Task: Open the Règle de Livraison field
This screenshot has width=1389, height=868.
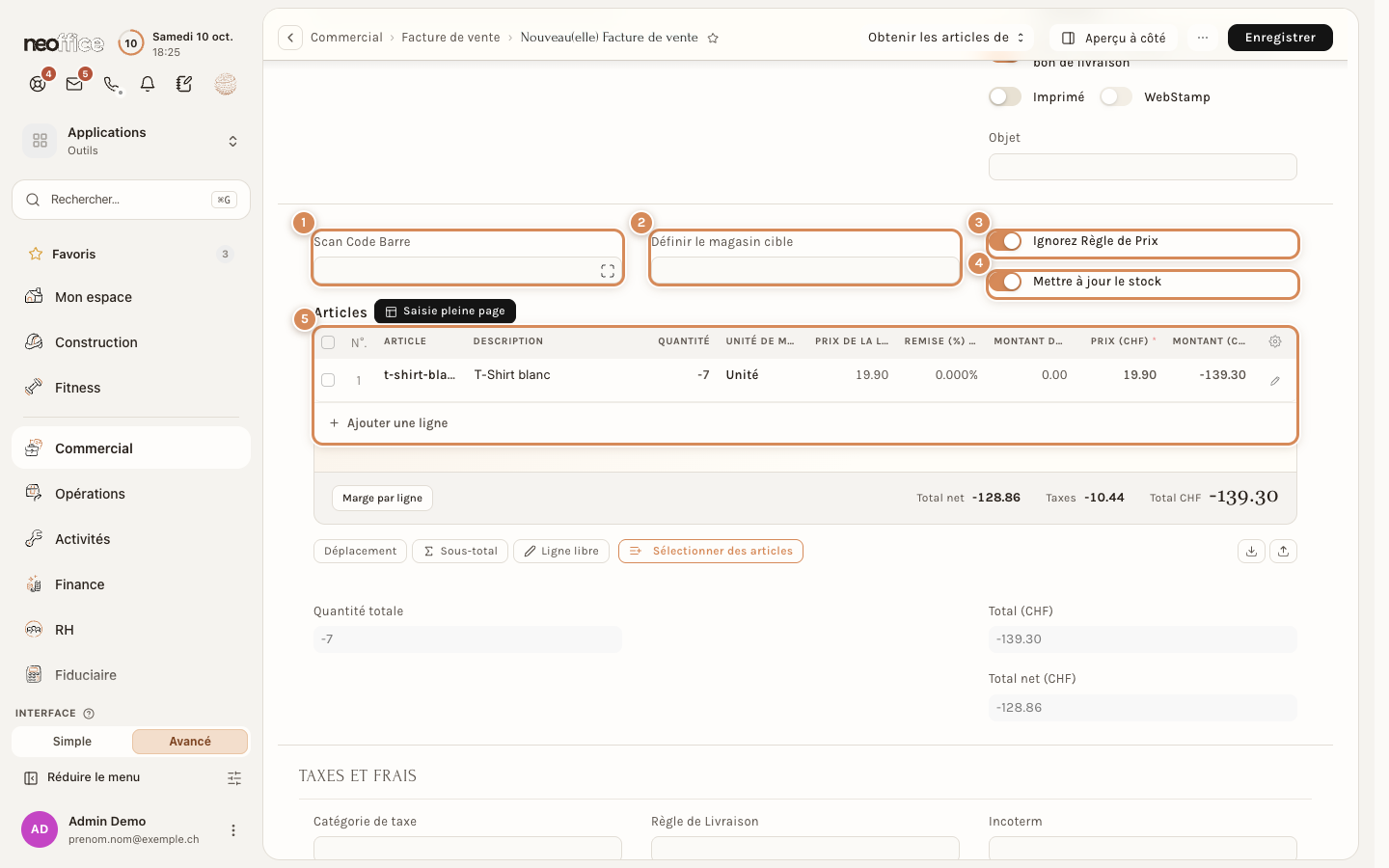Action: (x=805, y=848)
